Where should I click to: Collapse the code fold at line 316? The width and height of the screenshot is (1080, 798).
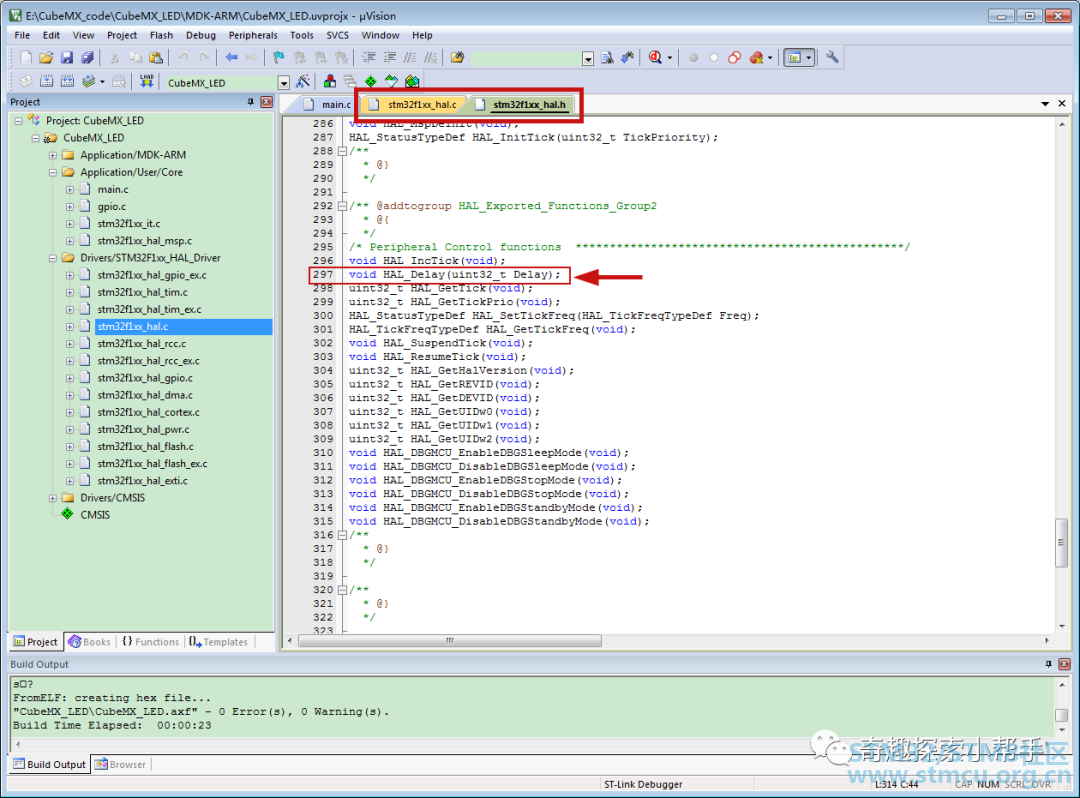coord(341,535)
